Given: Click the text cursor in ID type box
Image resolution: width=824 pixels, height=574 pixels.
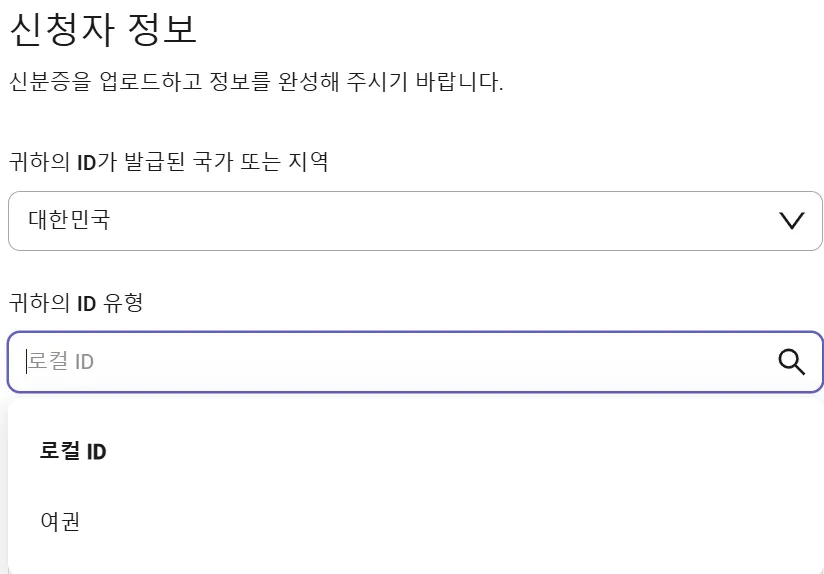Looking at the screenshot, I should [26, 362].
